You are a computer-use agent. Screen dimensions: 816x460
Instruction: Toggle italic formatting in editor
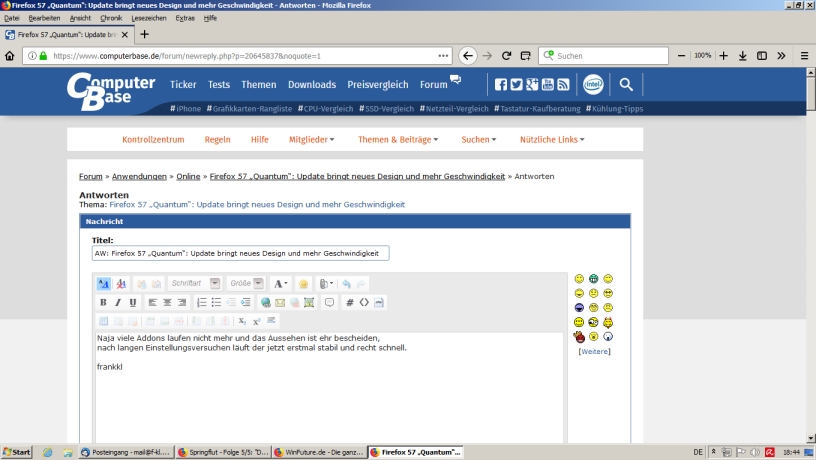coord(118,302)
